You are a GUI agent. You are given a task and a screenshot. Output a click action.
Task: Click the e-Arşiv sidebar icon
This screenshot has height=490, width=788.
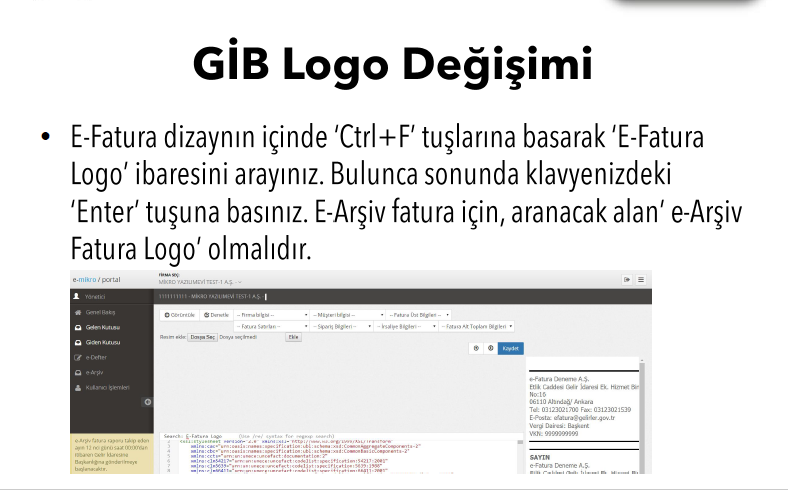click(79, 371)
